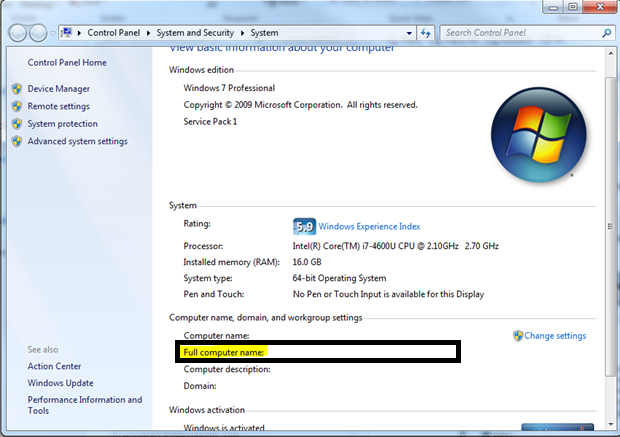620x437 pixels.
Task: Open Remote settings link
Action: pyautogui.click(x=59, y=106)
